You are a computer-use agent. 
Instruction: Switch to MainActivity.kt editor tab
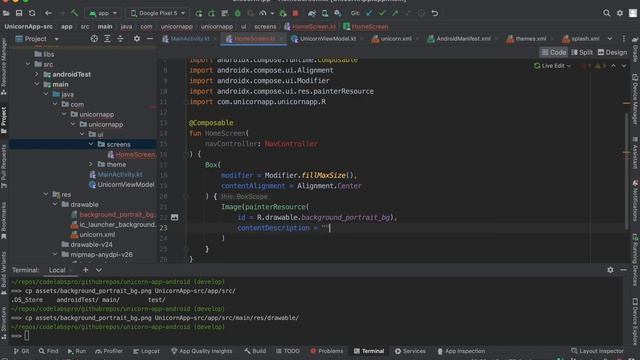(186, 39)
